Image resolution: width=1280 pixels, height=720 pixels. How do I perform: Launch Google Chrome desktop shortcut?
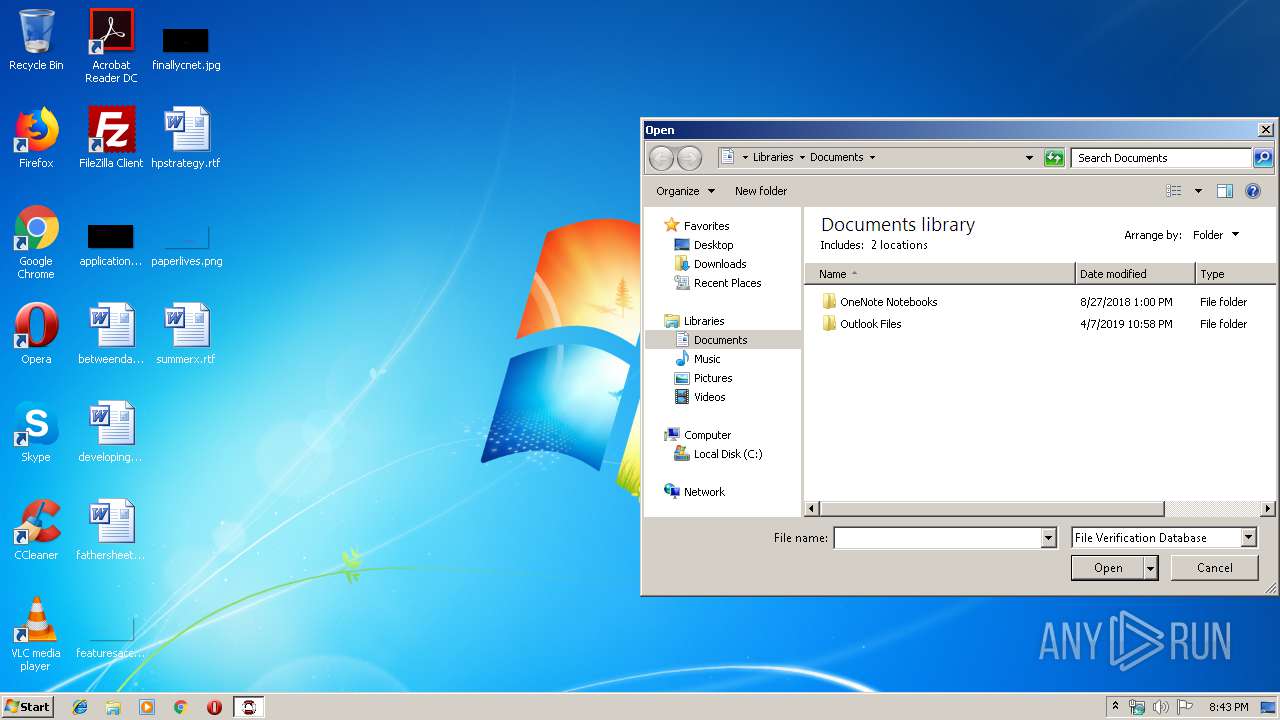(x=36, y=242)
